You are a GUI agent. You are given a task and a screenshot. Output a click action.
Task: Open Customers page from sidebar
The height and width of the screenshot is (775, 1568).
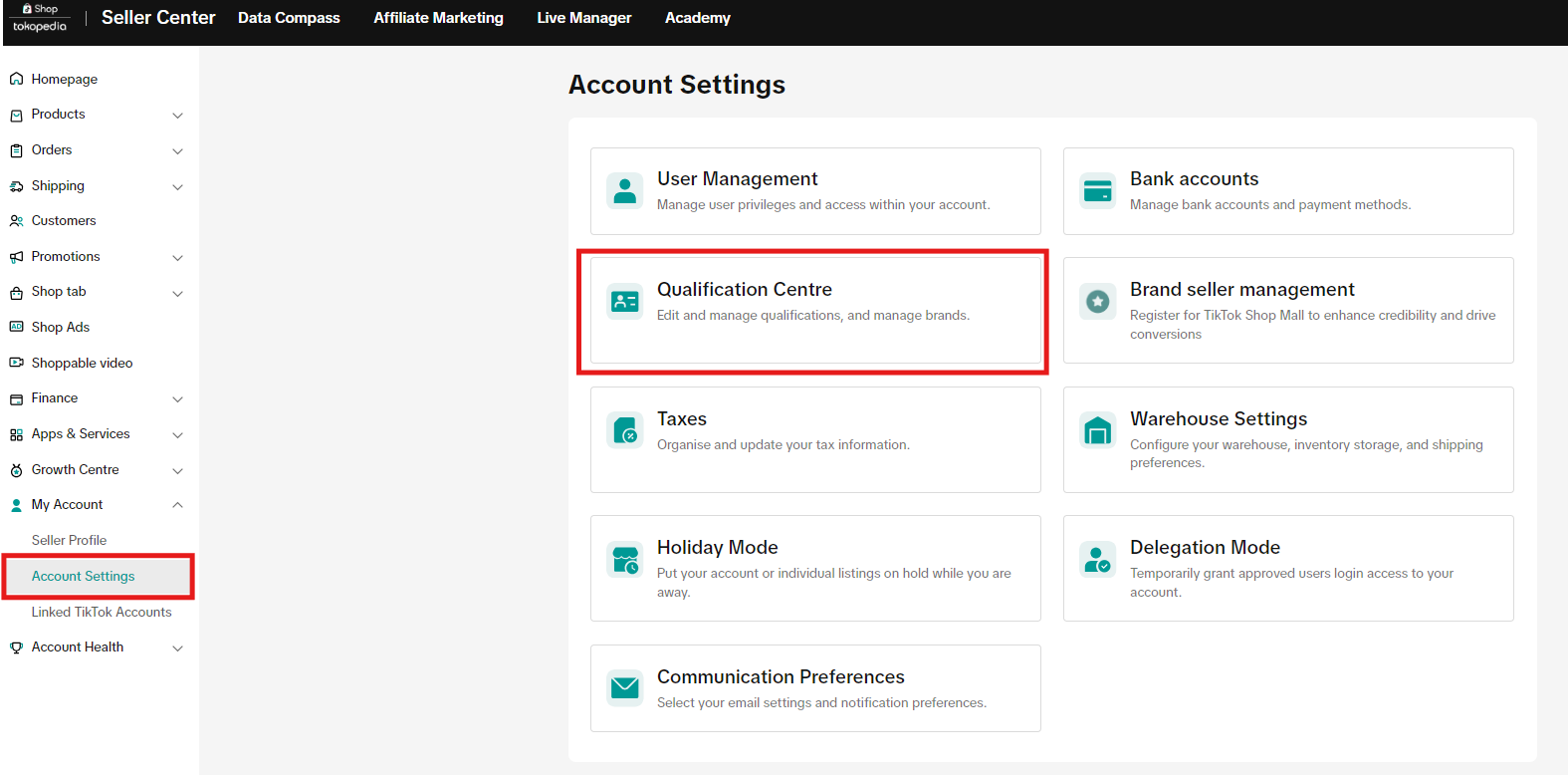click(x=64, y=221)
